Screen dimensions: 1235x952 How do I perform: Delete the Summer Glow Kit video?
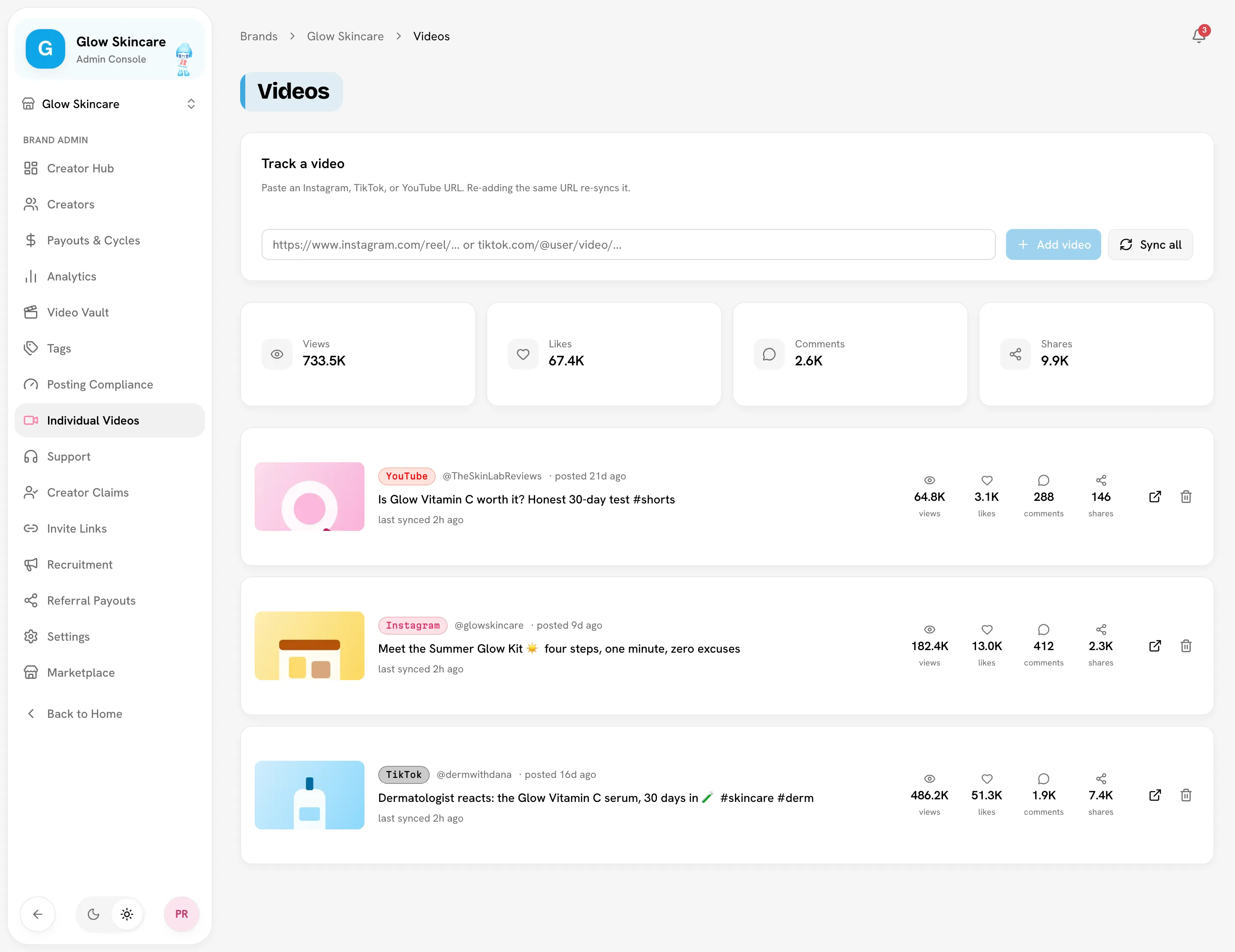(1186, 645)
